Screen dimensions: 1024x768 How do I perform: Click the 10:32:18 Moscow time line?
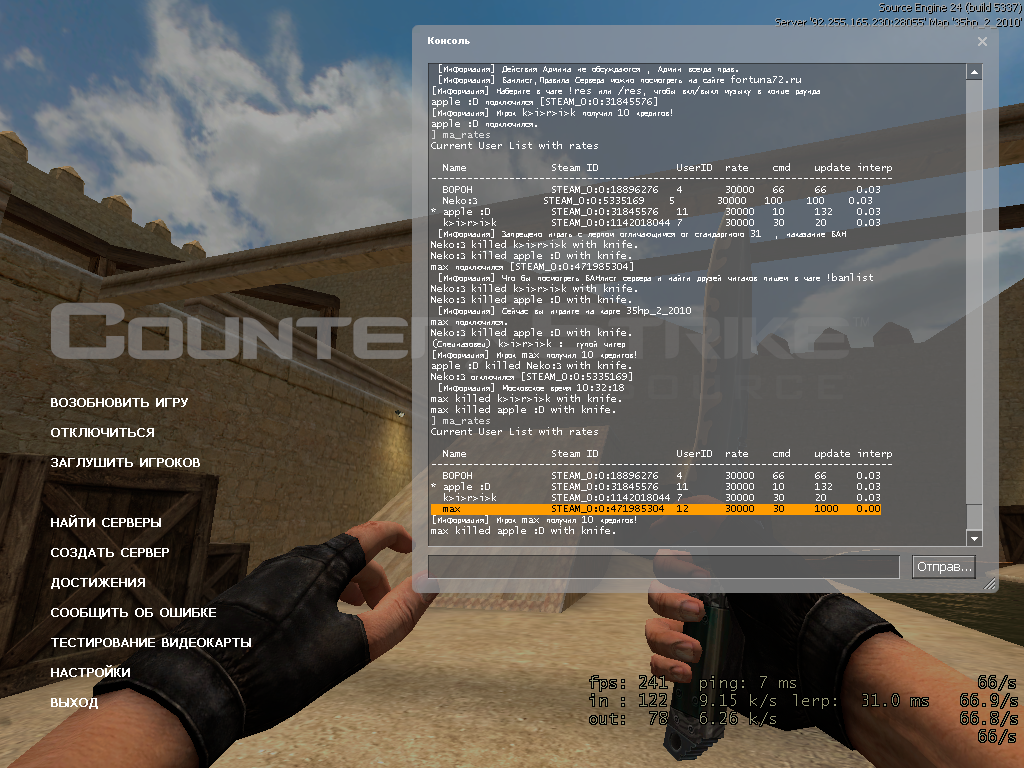click(531, 388)
